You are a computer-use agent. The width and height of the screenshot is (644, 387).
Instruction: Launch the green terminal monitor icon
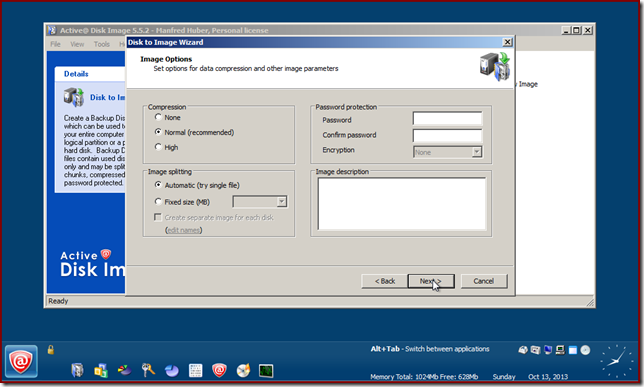(x=266, y=371)
